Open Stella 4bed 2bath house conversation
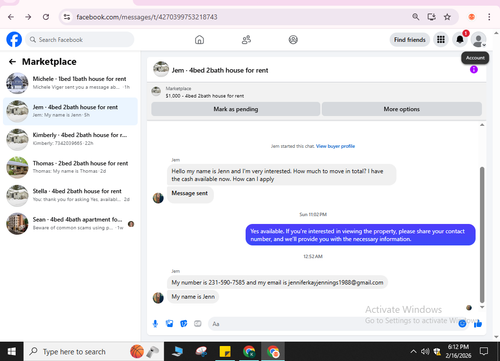Screen dimensions: 500x361 [x=70, y=195]
